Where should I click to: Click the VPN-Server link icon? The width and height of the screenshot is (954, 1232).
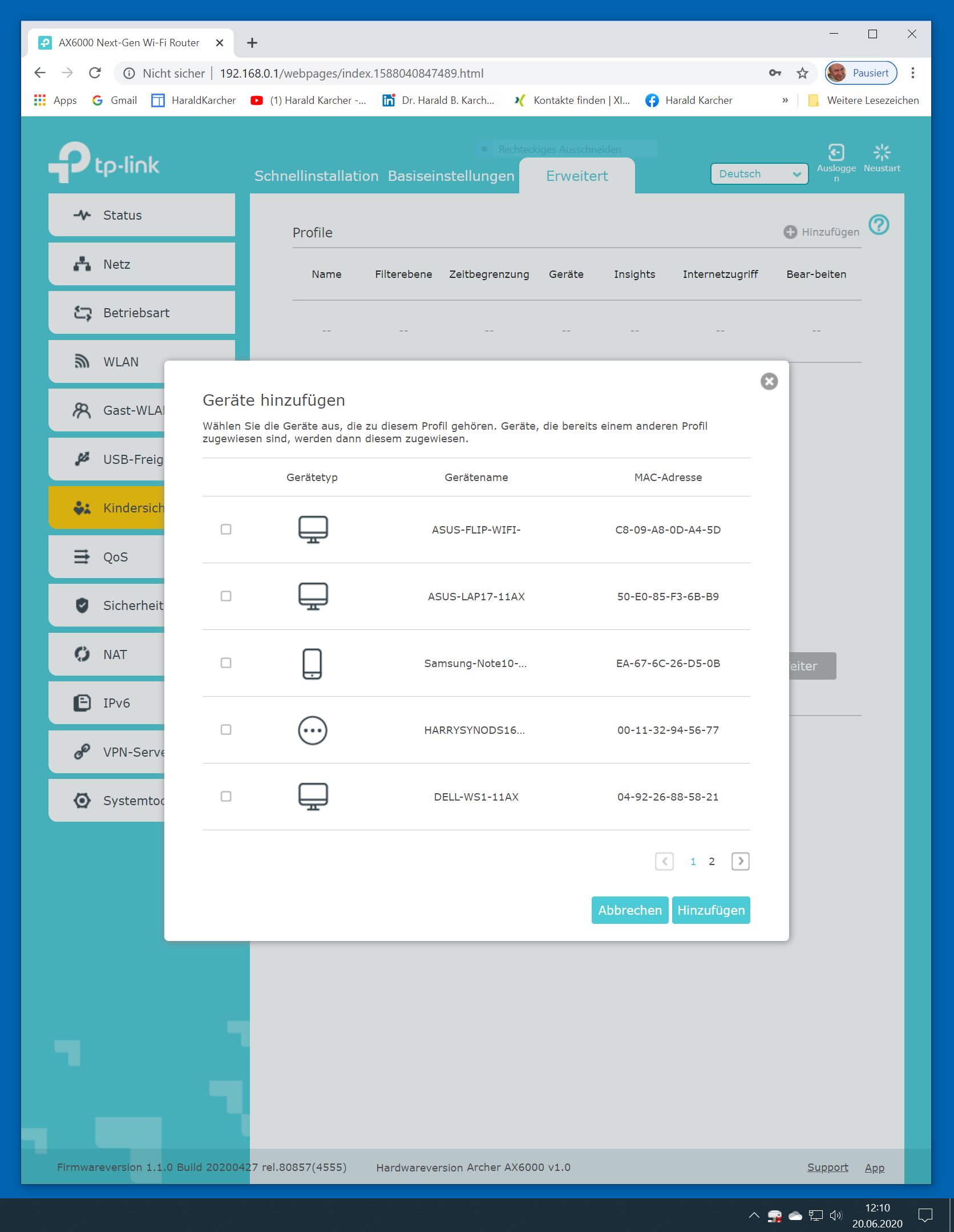[x=82, y=752]
